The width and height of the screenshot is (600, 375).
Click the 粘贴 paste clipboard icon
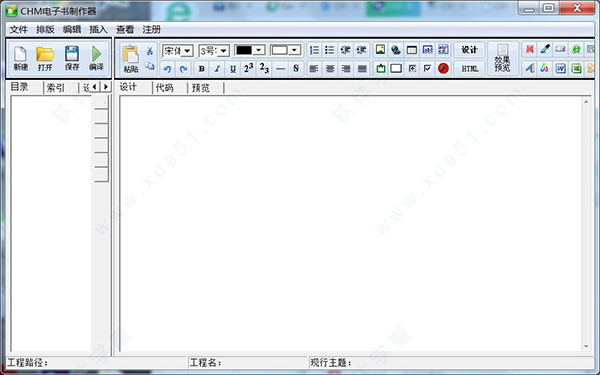pos(130,59)
